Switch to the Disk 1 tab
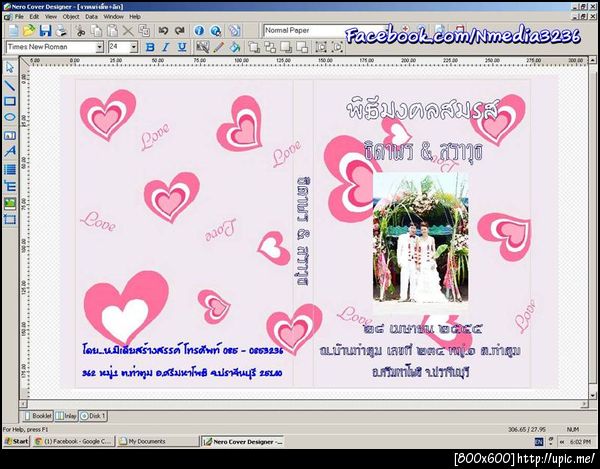This screenshot has width=600, height=469. 93,416
